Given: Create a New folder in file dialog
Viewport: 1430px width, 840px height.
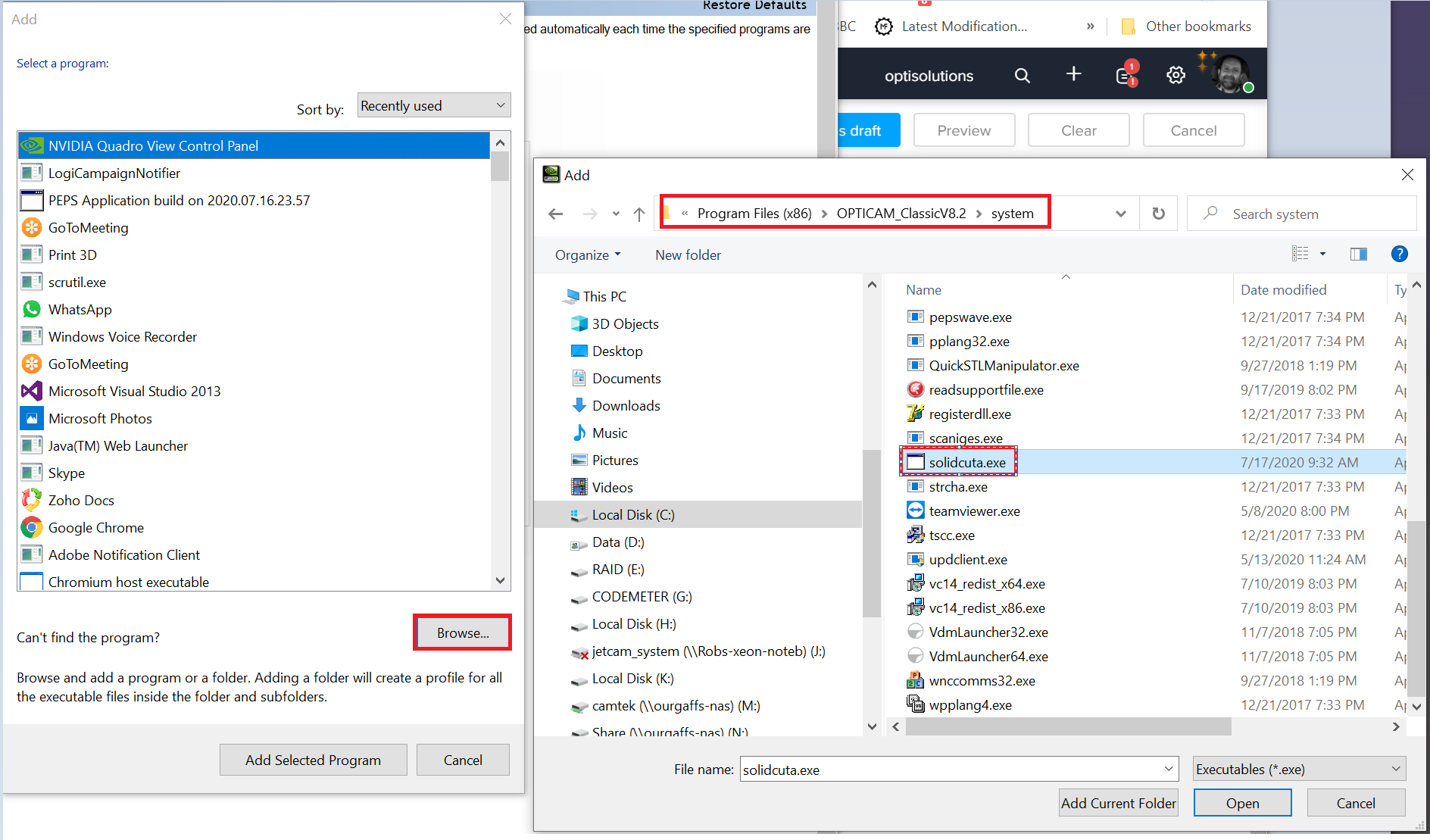Looking at the screenshot, I should [688, 255].
